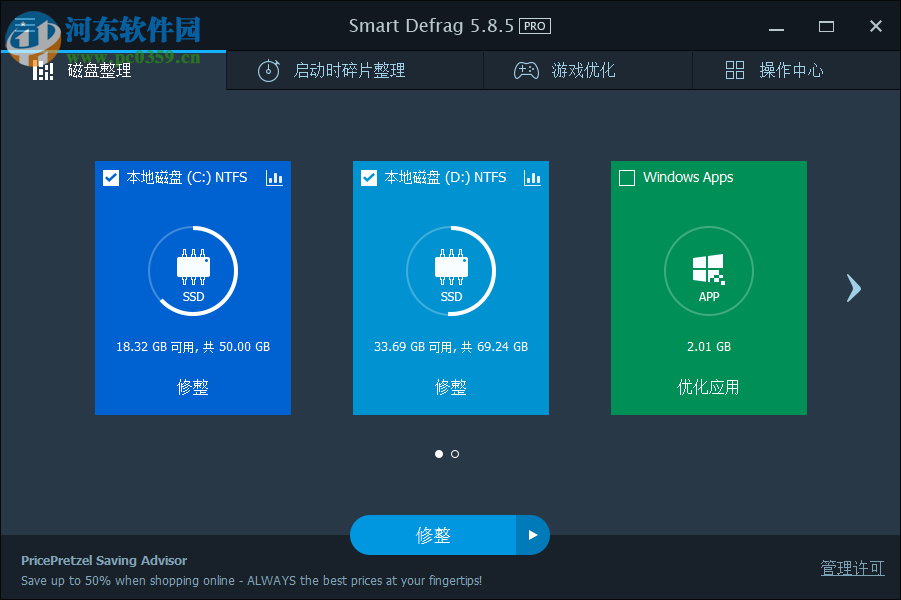Uncheck the 本地磁盘 (D:) NTFS checkbox
This screenshot has height=600, width=901.
[369, 177]
